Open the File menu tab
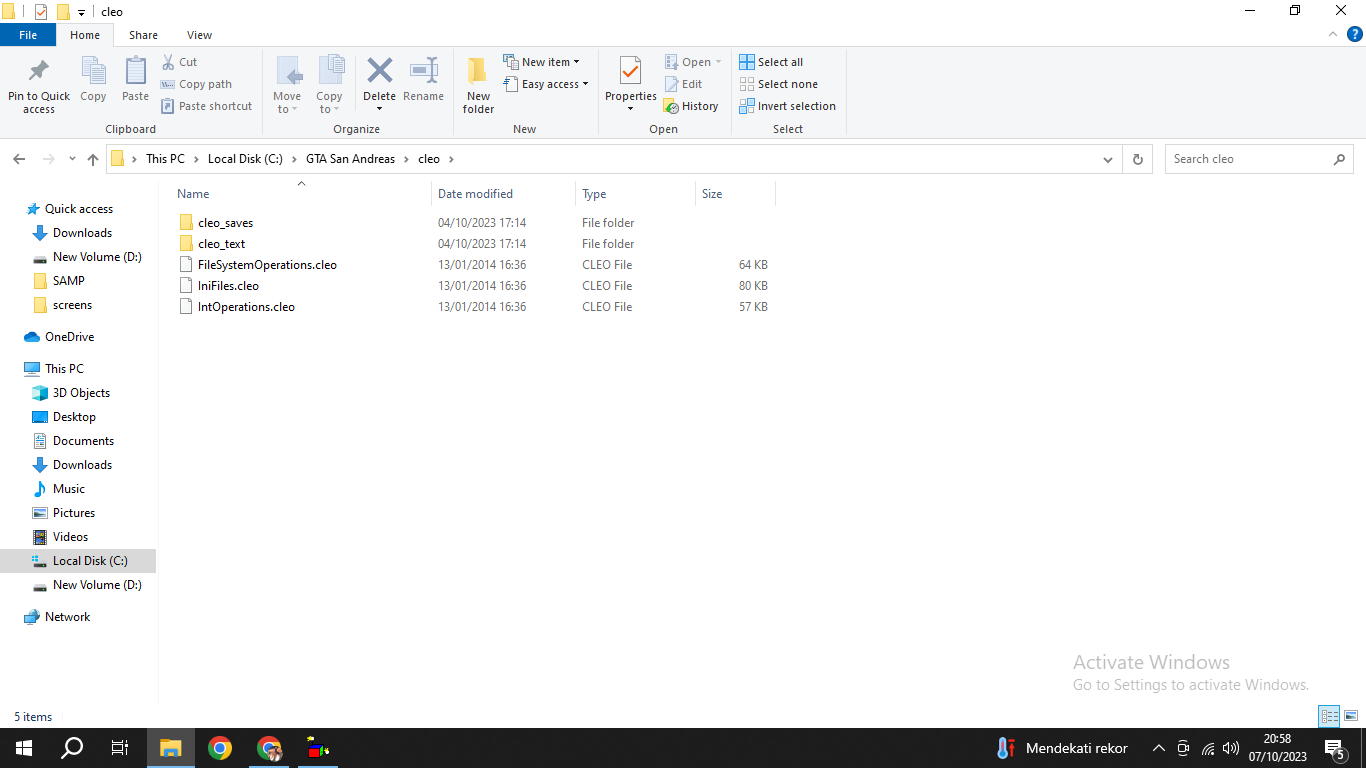Screen dimensions: 1366x768 click(x=28, y=35)
